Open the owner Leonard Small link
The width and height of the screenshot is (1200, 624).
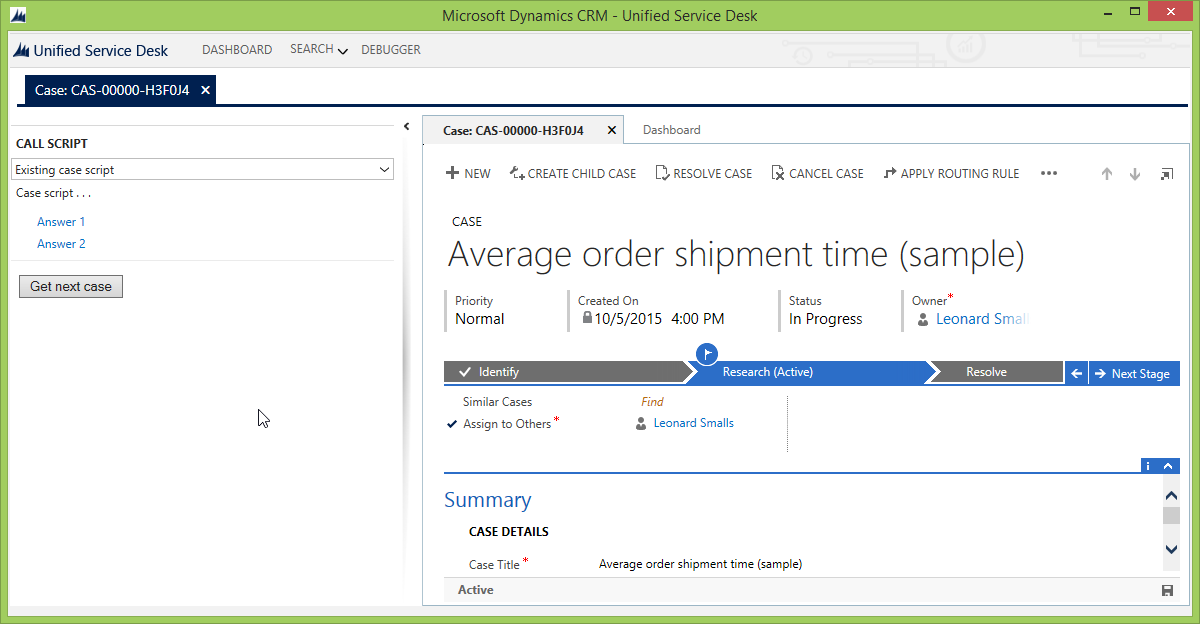pos(982,319)
